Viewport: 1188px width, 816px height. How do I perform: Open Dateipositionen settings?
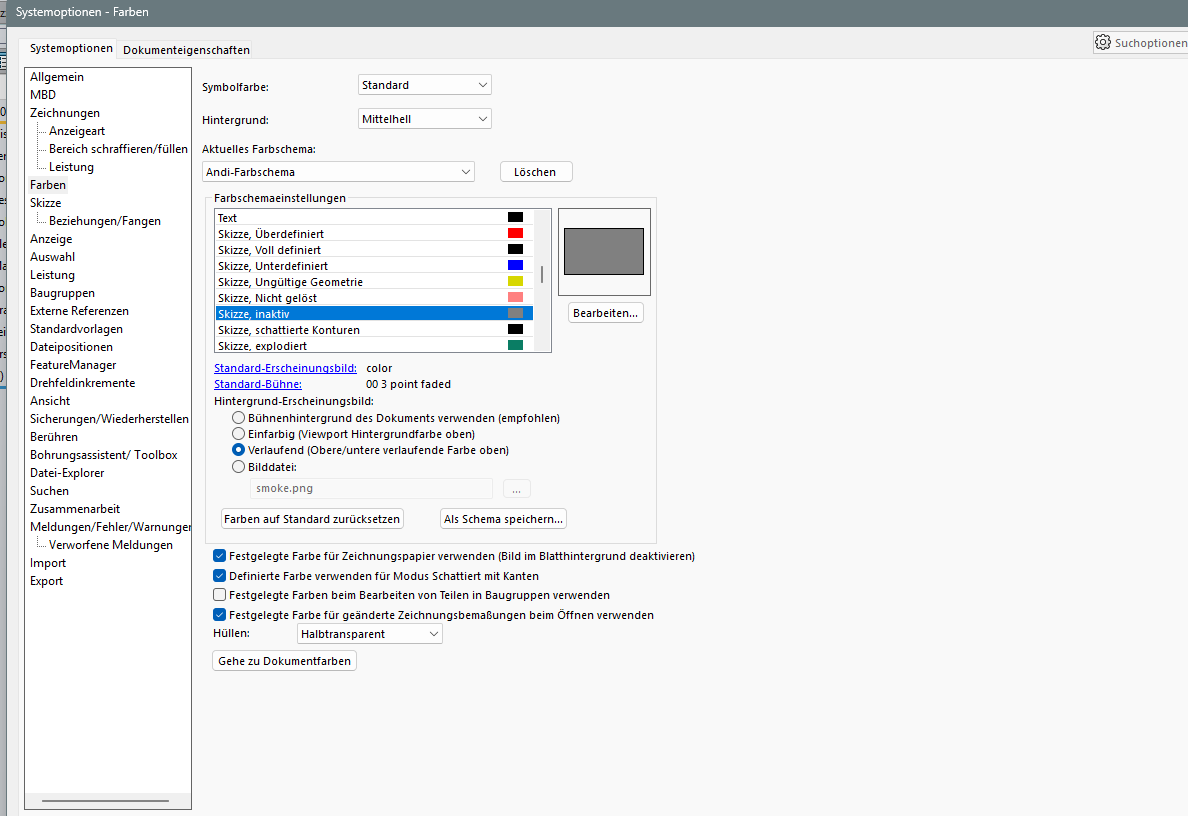click(71, 347)
